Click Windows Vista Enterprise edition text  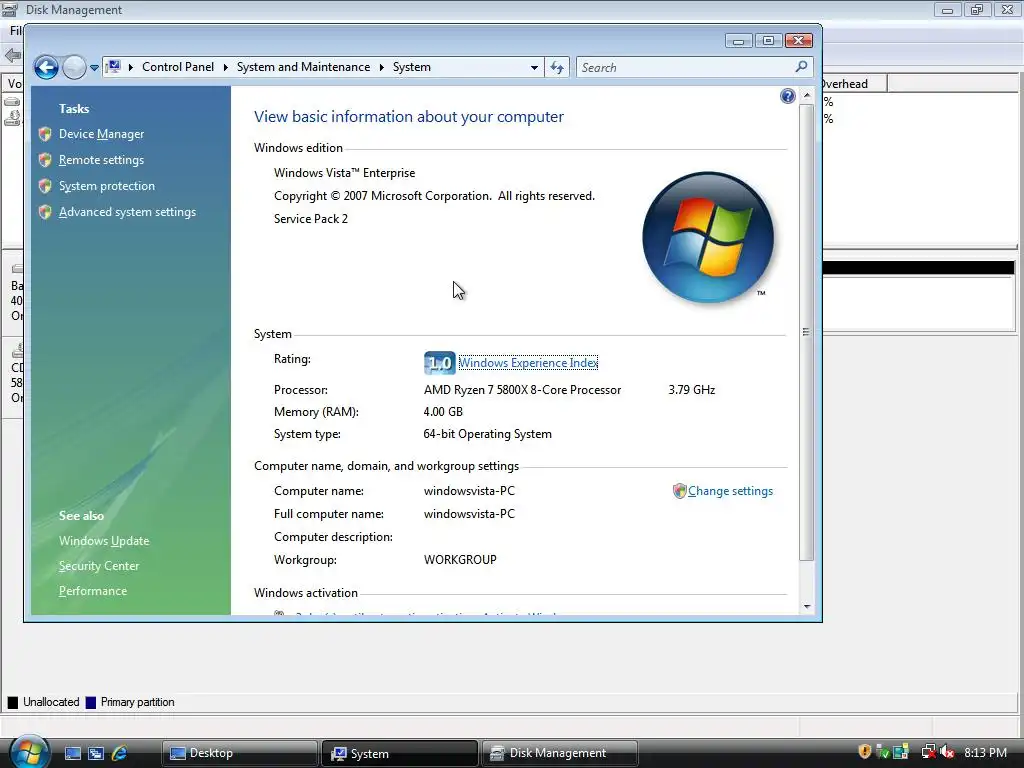point(344,173)
